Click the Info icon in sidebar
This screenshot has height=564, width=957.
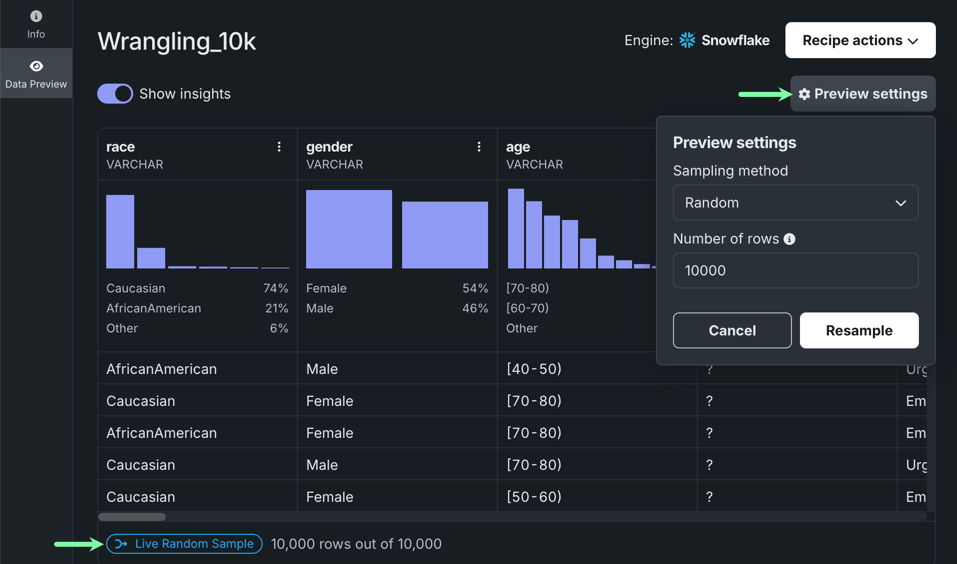(x=36, y=16)
